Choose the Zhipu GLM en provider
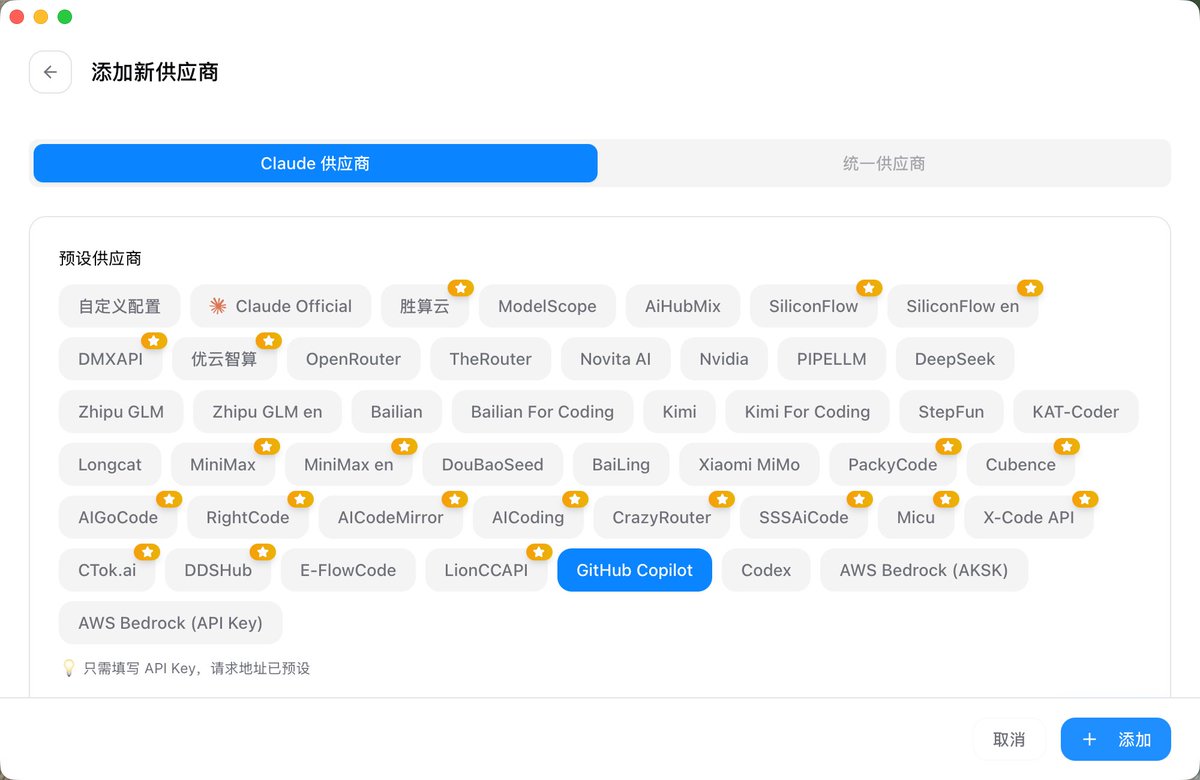Screen dimensions: 1200x780 267,411
